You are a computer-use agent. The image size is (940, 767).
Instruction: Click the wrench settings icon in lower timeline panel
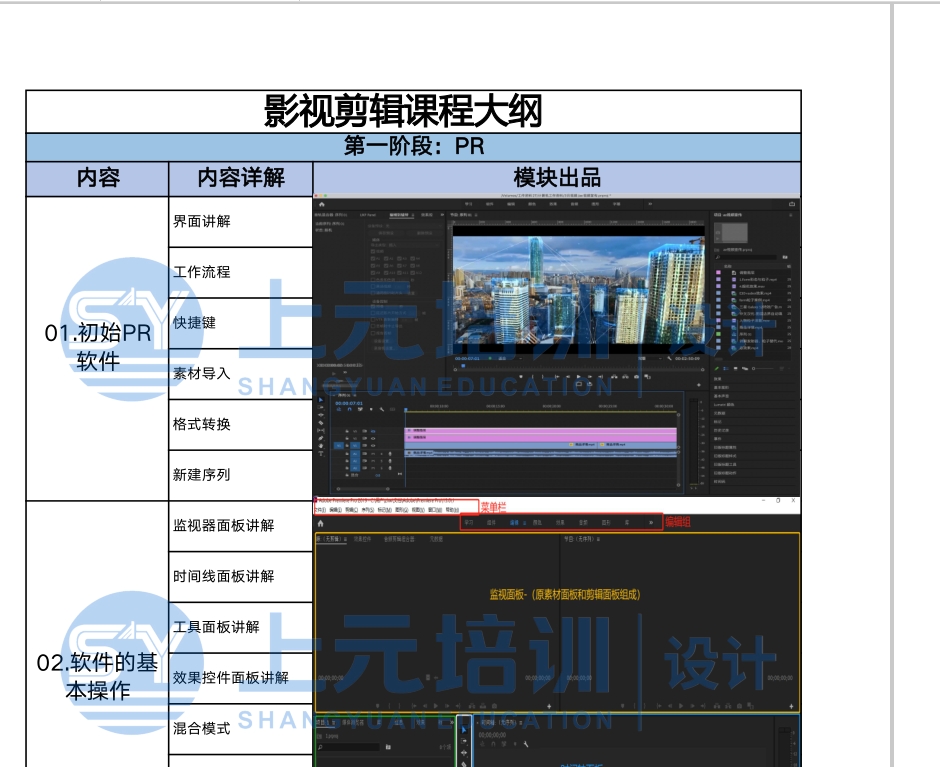527,744
